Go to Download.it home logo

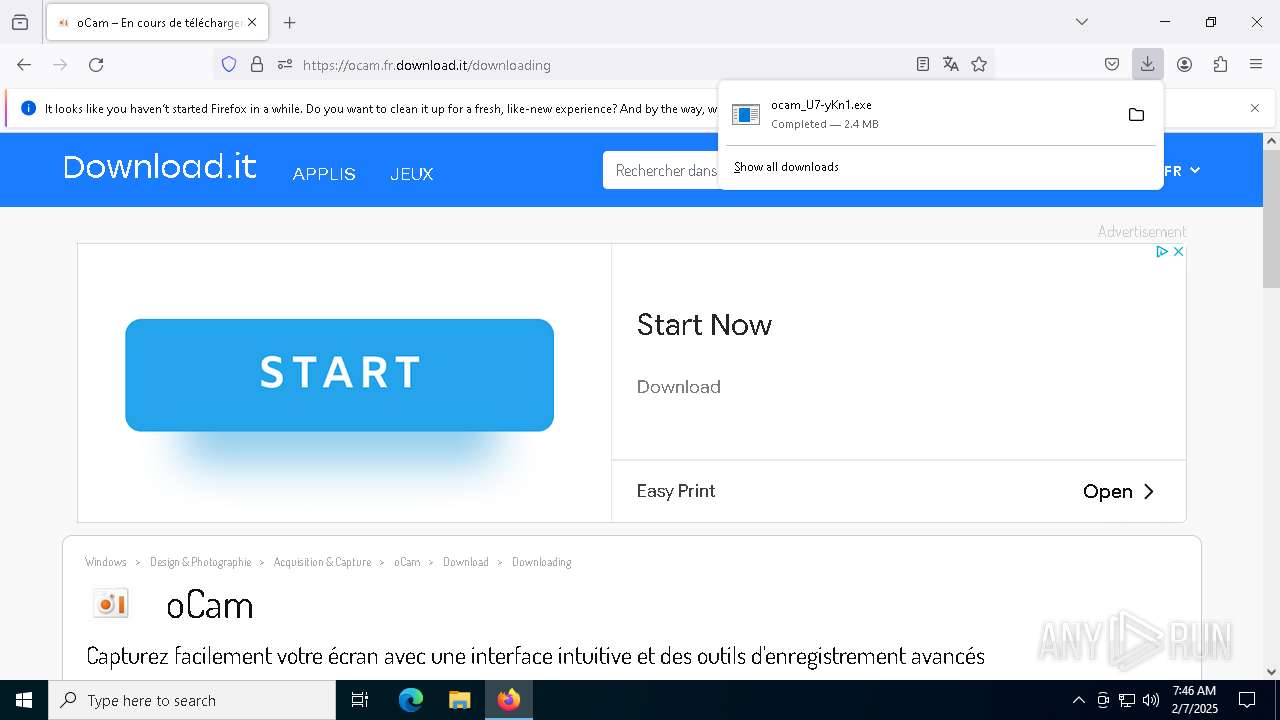point(160,167)
